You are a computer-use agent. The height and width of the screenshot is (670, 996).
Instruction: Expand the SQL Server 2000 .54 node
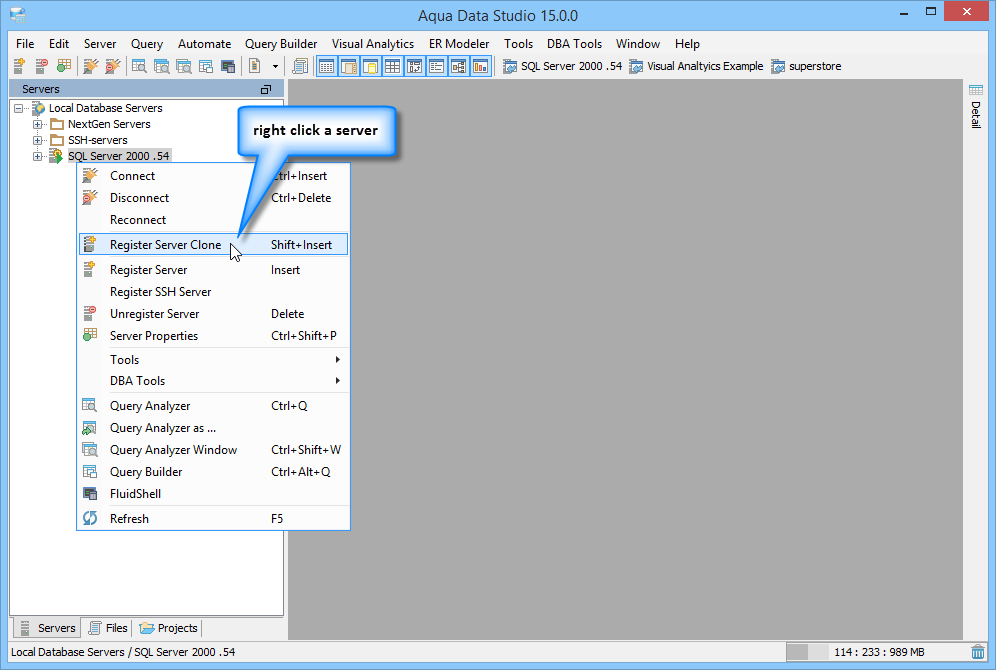click(37, 156)
